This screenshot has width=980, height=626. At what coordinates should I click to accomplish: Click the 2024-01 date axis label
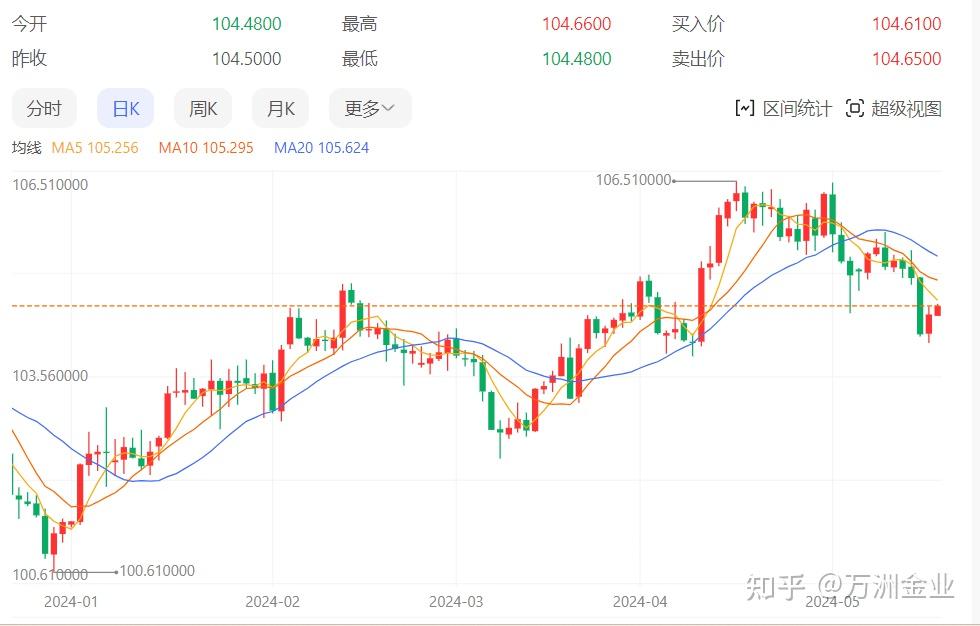pyautogui.click(x=71, y=602)
